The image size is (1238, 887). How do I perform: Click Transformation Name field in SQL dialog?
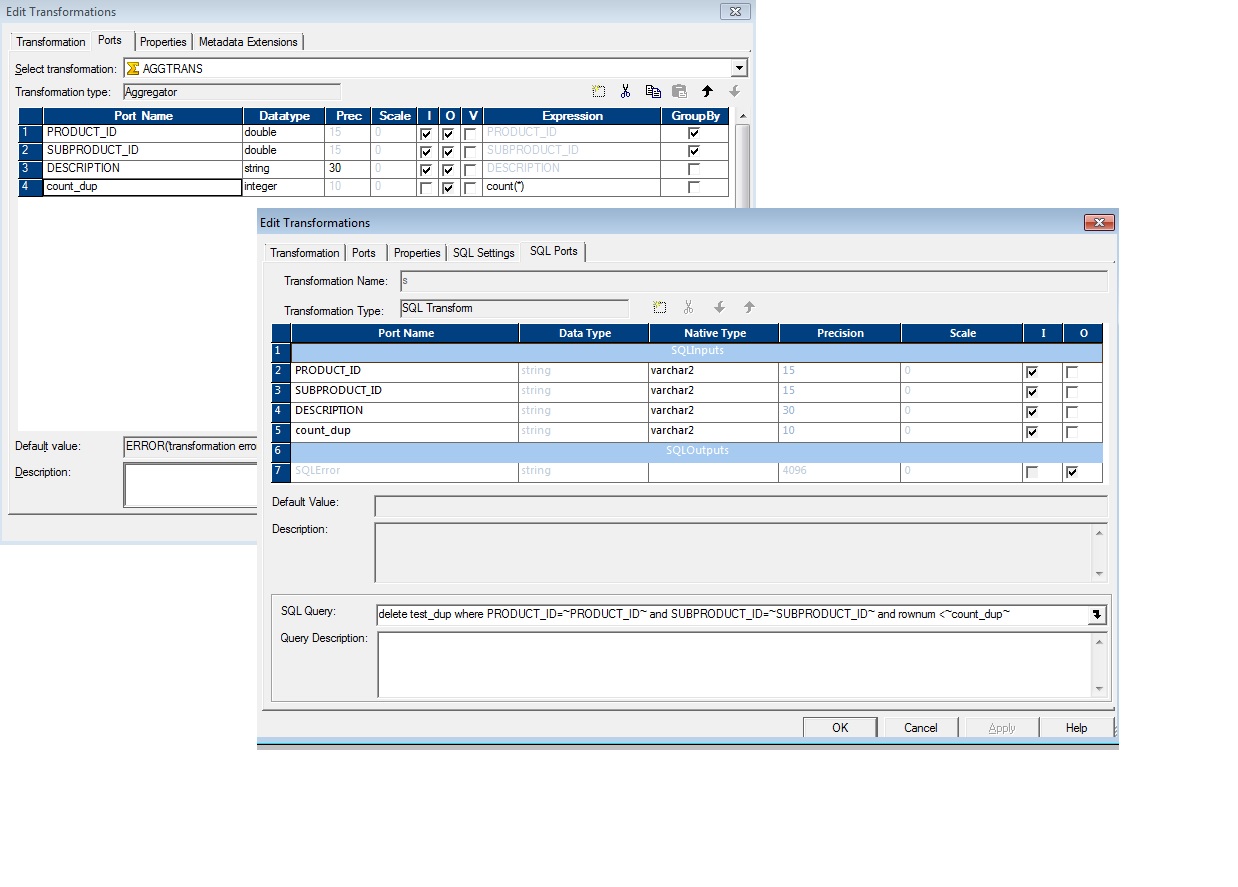tap(753, 281)
